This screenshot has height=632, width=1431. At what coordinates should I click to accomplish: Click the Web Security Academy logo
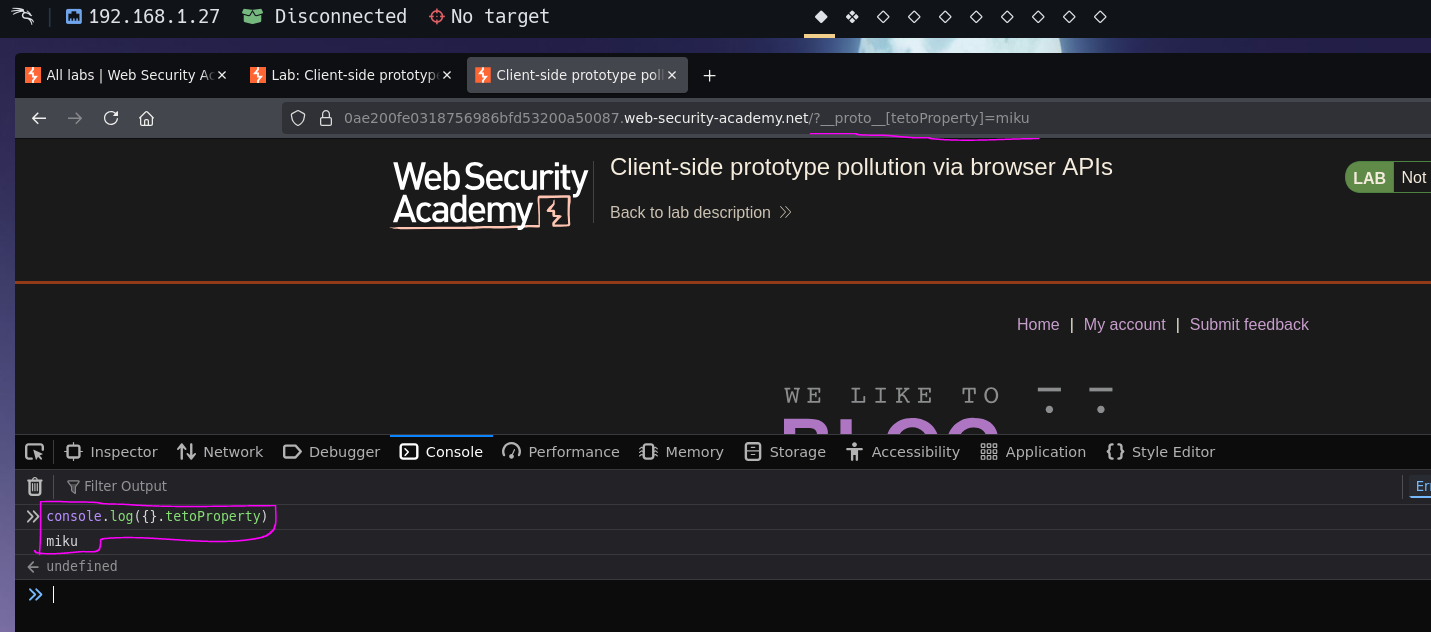(490, 195)
